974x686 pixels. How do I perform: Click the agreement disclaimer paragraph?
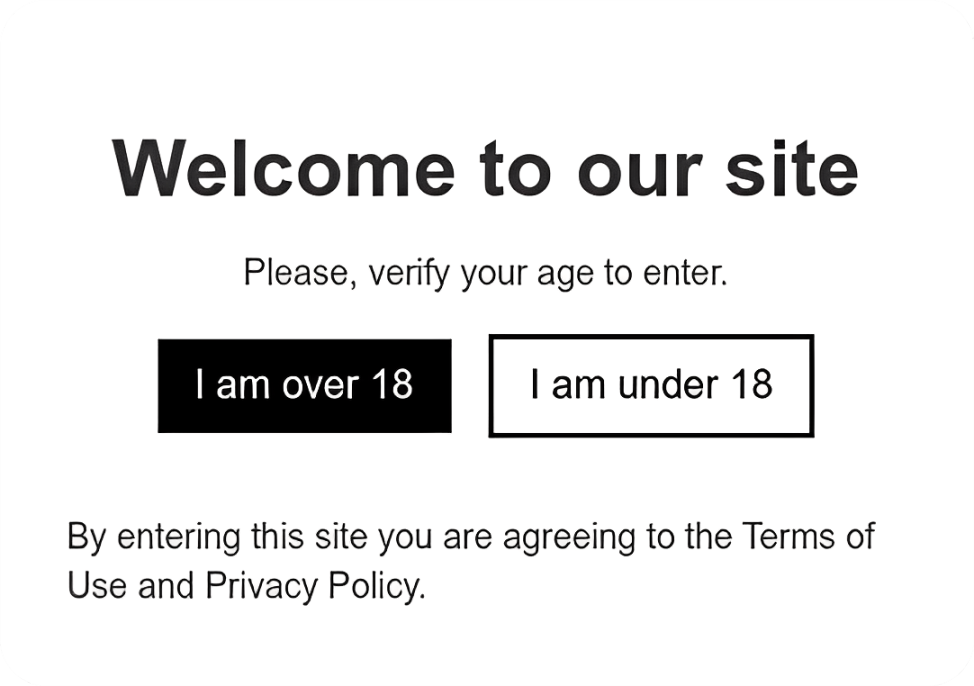tap(470, 560)
